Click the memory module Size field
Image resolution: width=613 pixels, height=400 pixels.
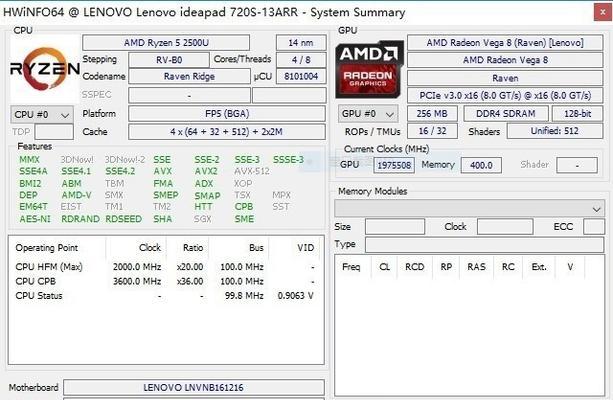[395, 227]
